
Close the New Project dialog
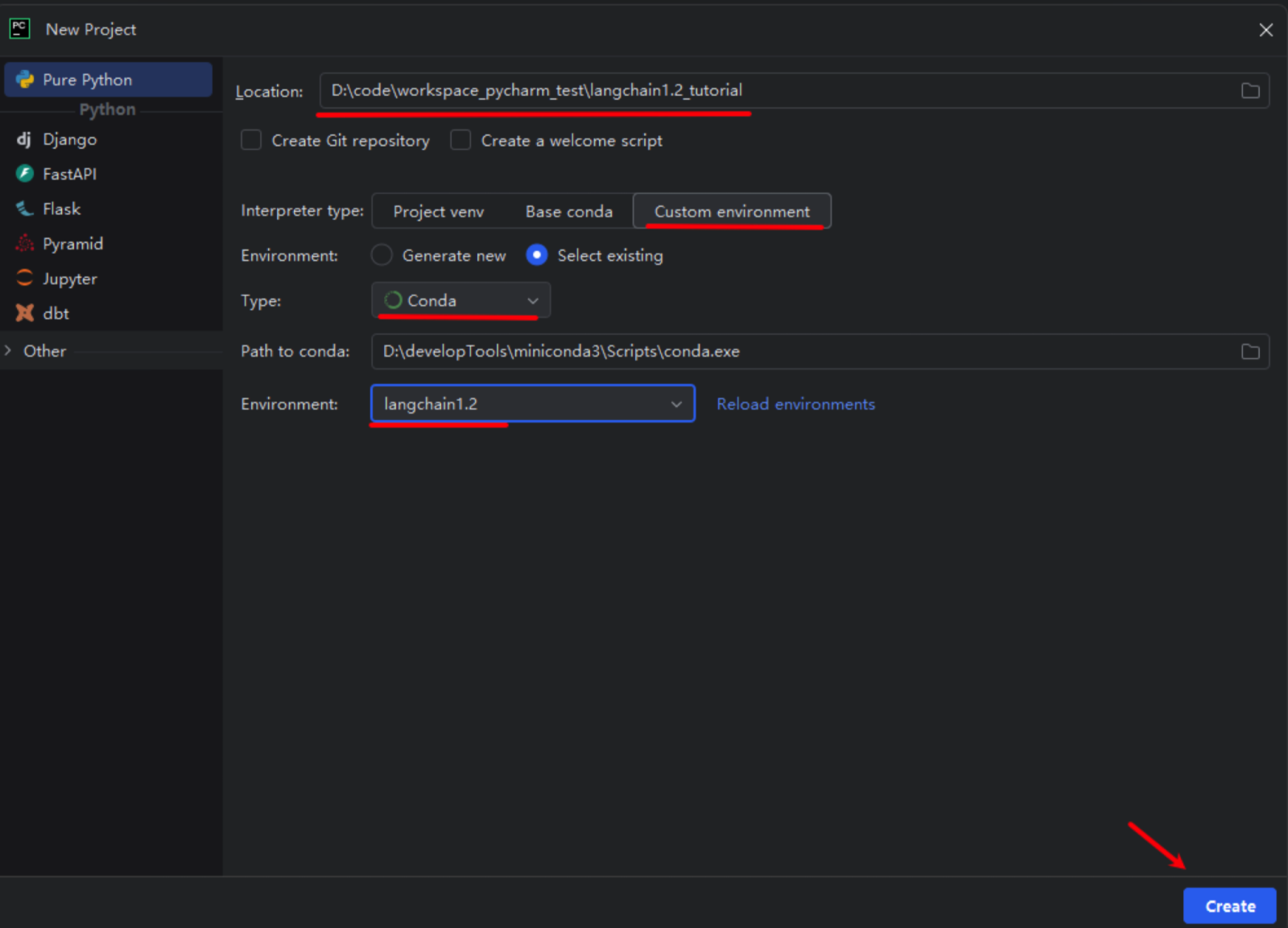coord(1265,30)
